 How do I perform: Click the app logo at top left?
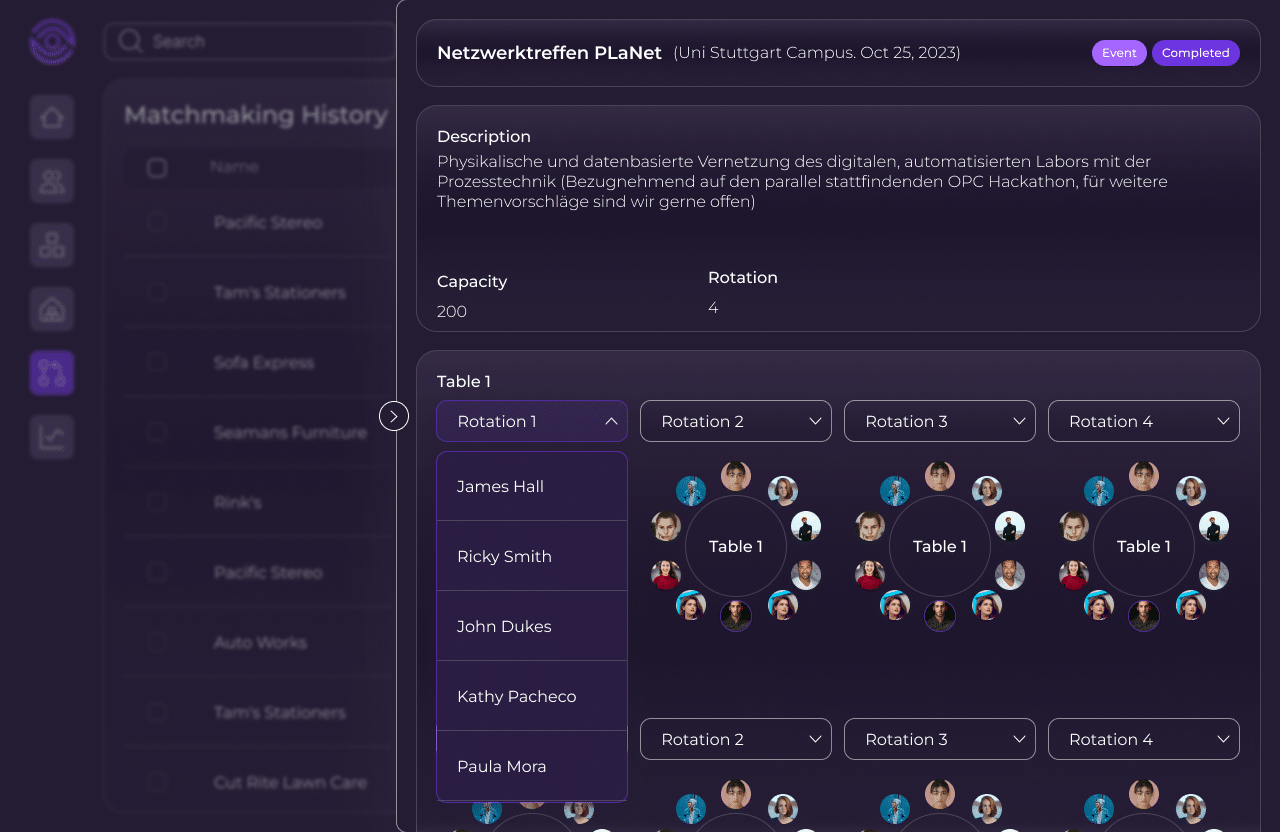pyautogui.click(x=52, y=42)
